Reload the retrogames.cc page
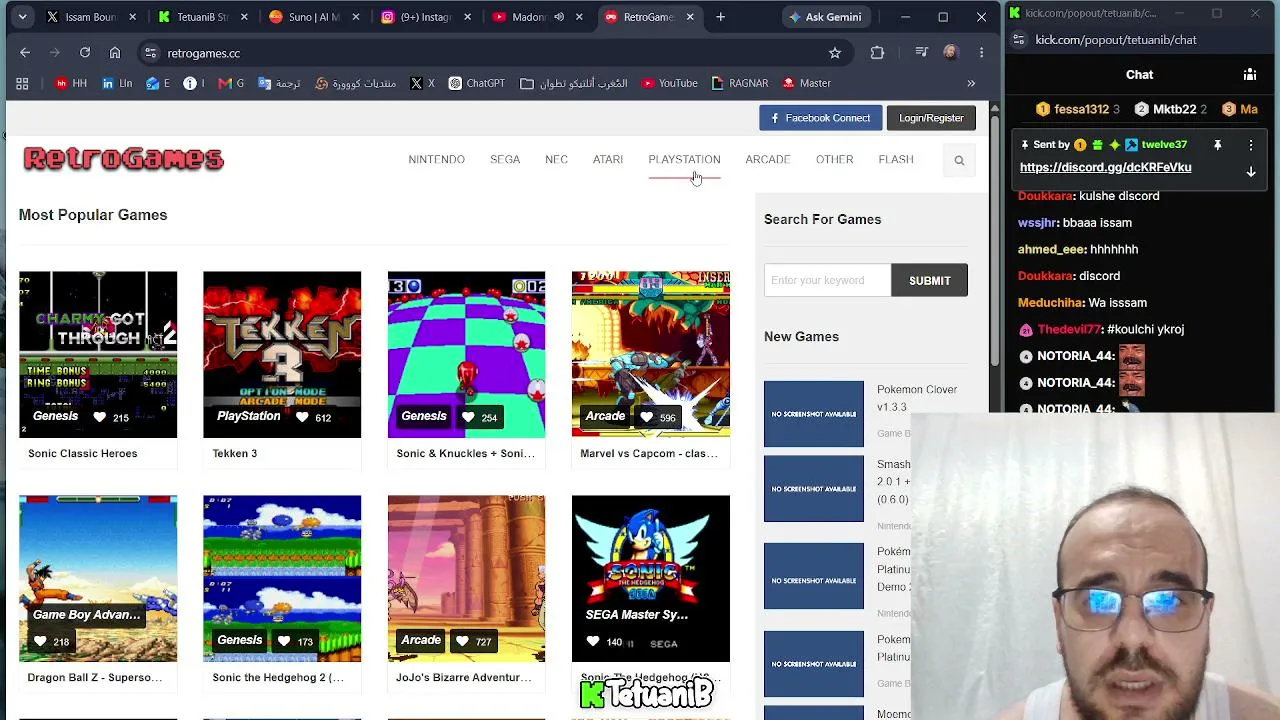The image size is (1280, 720). tap(85, 53)
